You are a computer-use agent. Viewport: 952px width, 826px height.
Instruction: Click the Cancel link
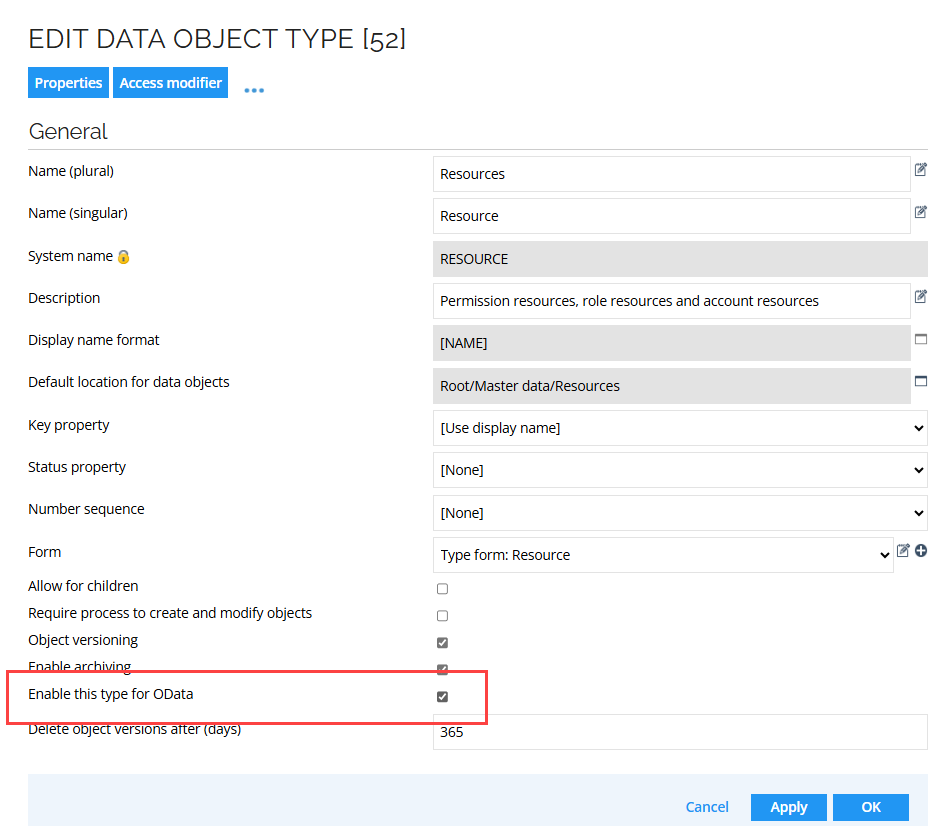click(707, 807)
